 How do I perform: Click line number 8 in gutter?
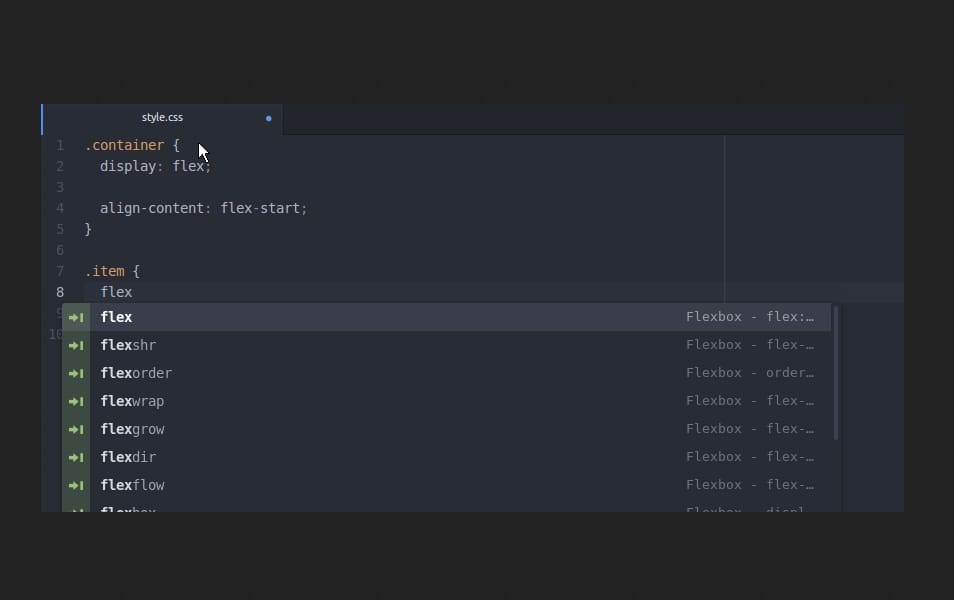[x=60, y=292]
